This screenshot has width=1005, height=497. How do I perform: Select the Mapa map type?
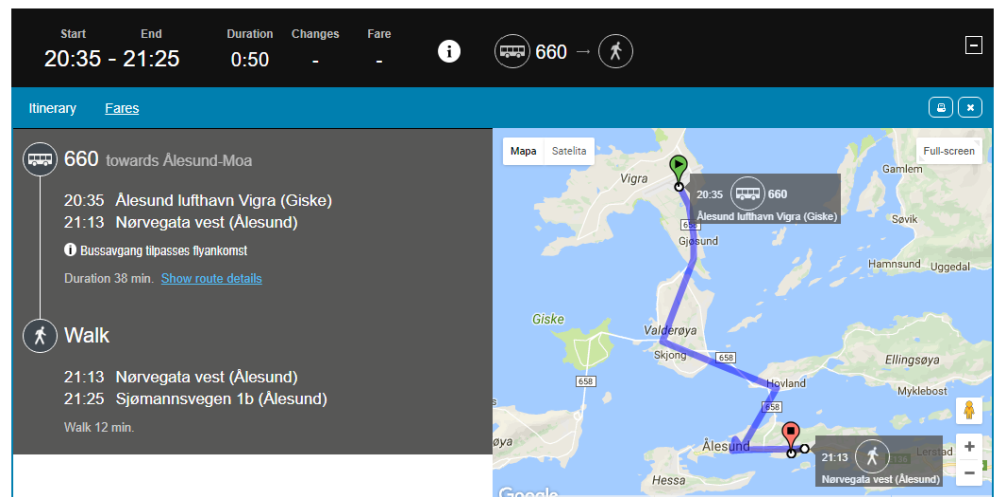click(524, 151)
